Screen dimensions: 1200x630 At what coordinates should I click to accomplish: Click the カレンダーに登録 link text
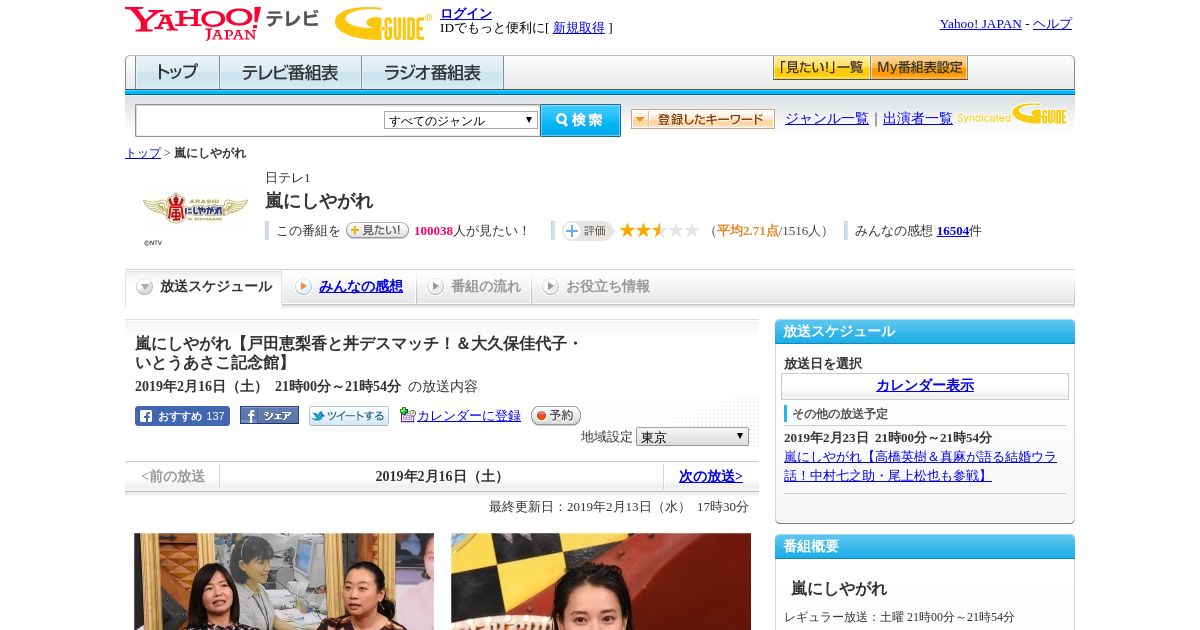click(469, 416)
